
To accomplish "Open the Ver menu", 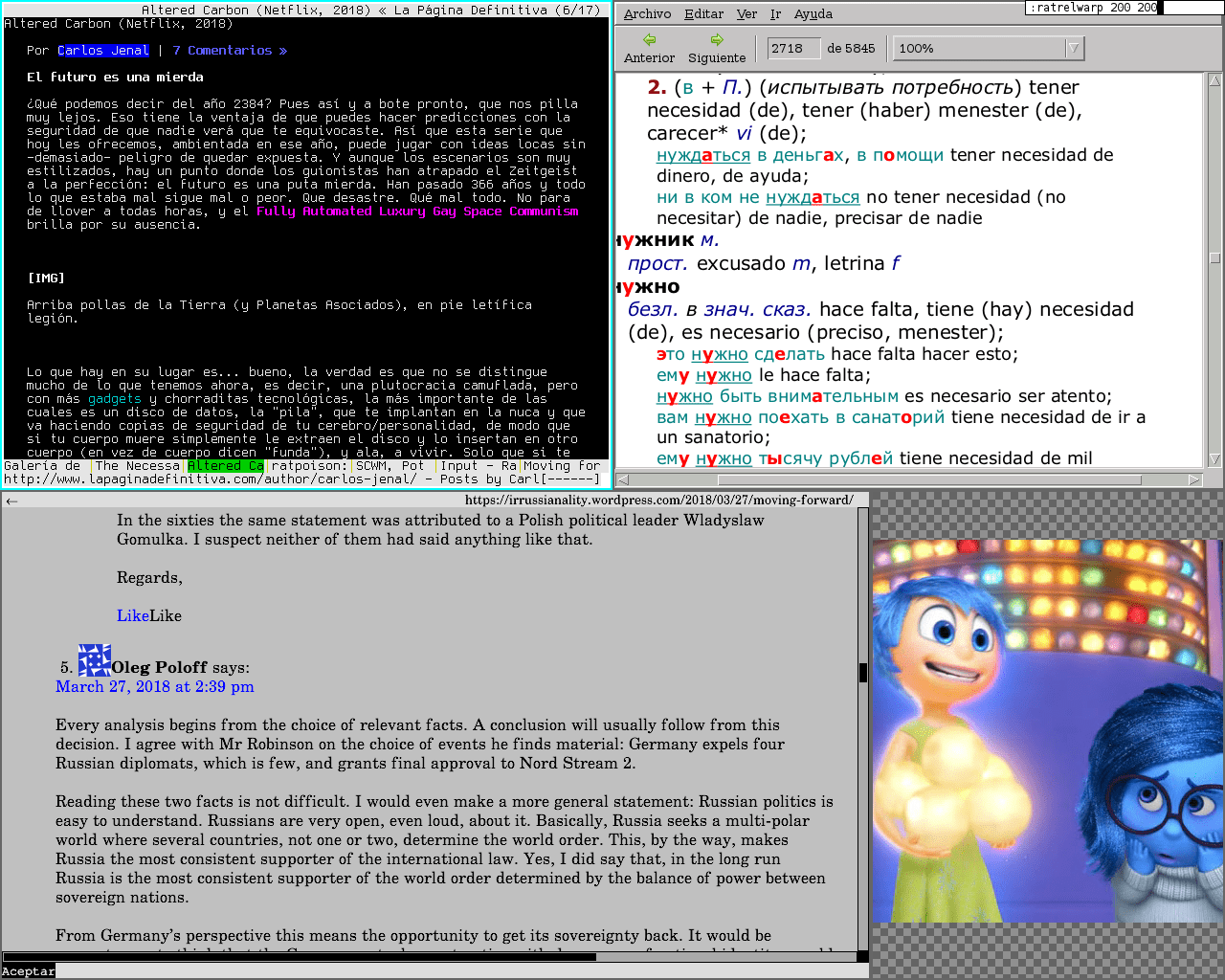I will click(x=746, y=13).
